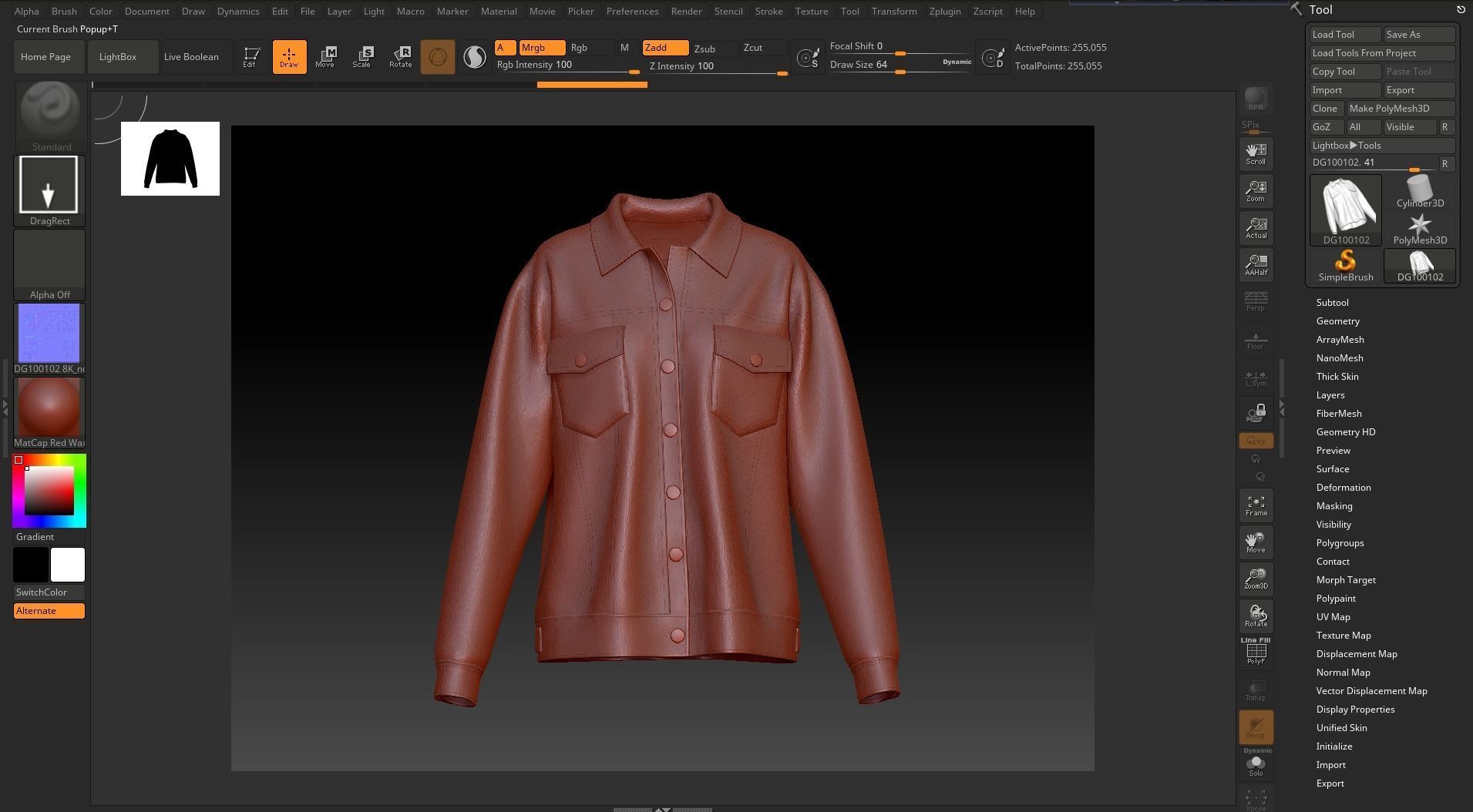
Task: Open the Standard brush thumbnail
Action: point(50,116)
